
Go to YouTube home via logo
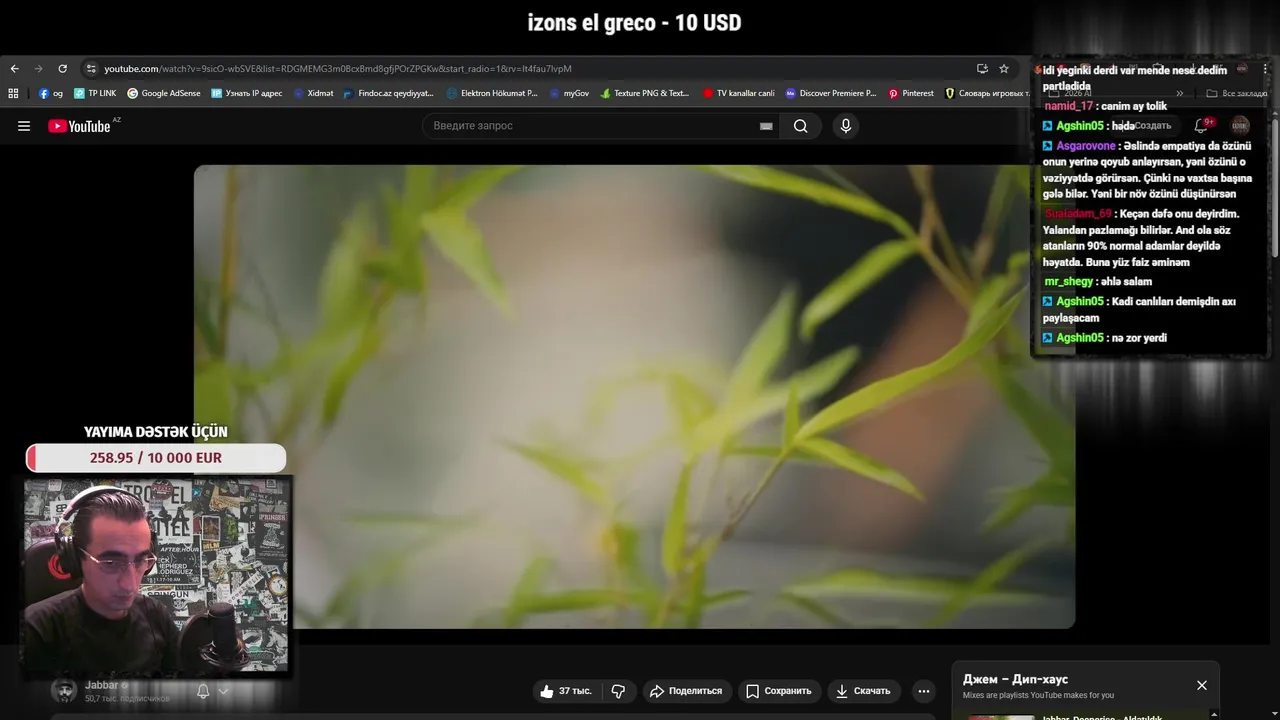click(79, 126)
